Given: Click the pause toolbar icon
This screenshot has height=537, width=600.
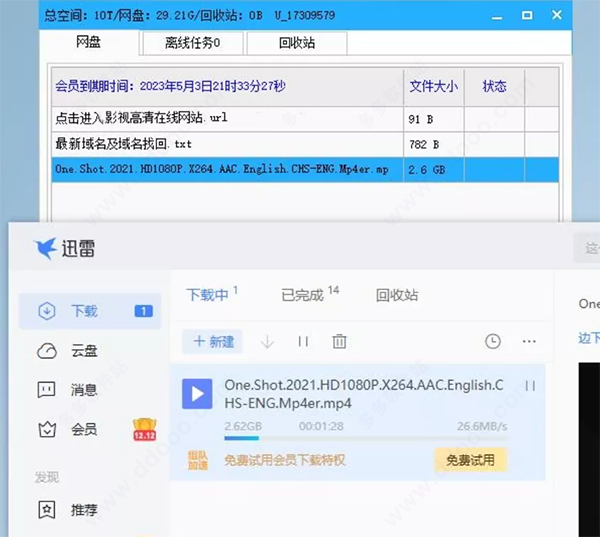Looking at the screenshot, I should coord(303,341).
